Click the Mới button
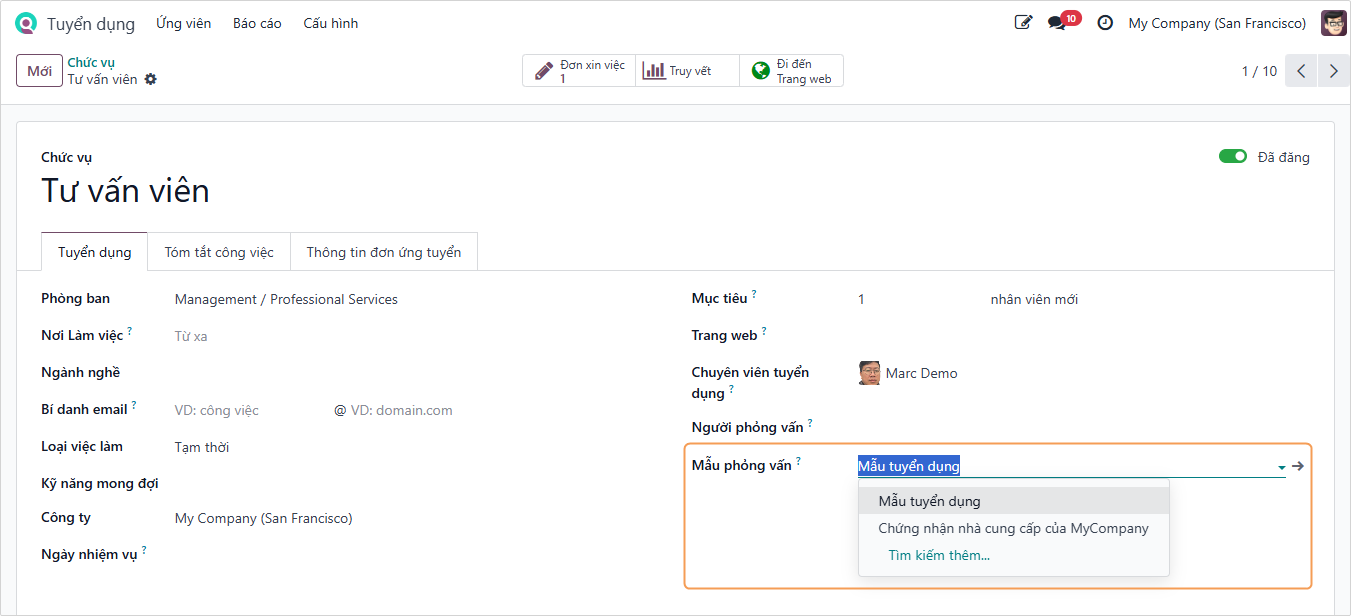The height and width of the screenshot is (616, 1351). click(x=39, y=71)
